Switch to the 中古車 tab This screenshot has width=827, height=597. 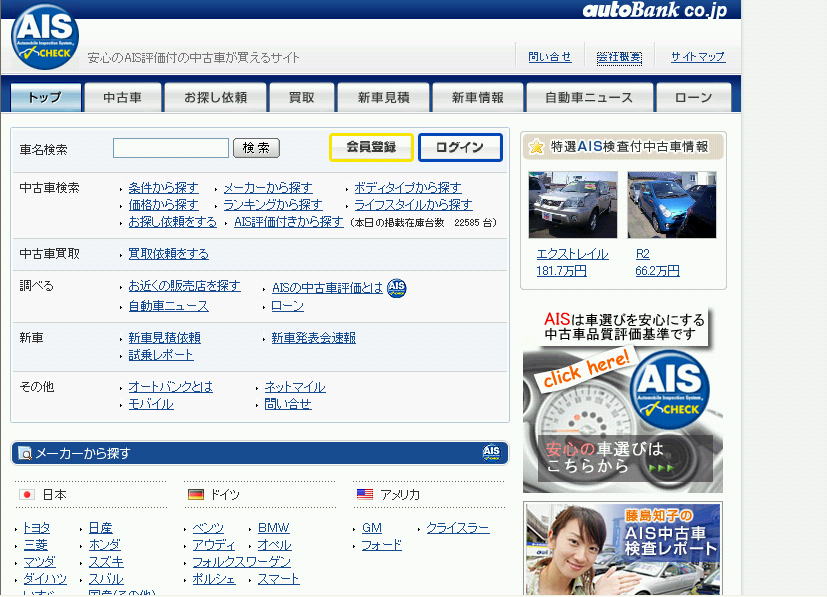click(122, 97)
